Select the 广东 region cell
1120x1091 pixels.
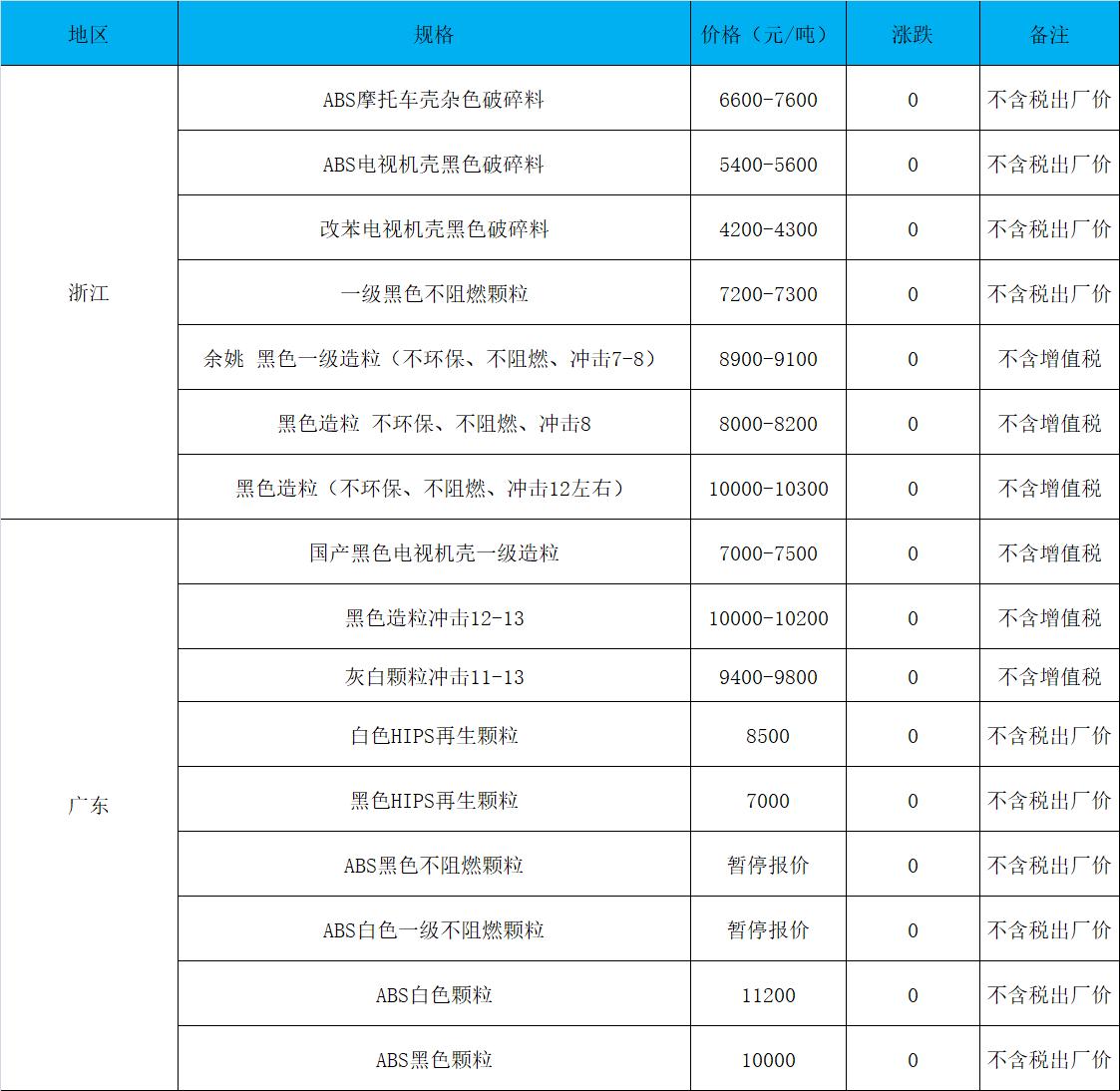(x=89, y=805)
